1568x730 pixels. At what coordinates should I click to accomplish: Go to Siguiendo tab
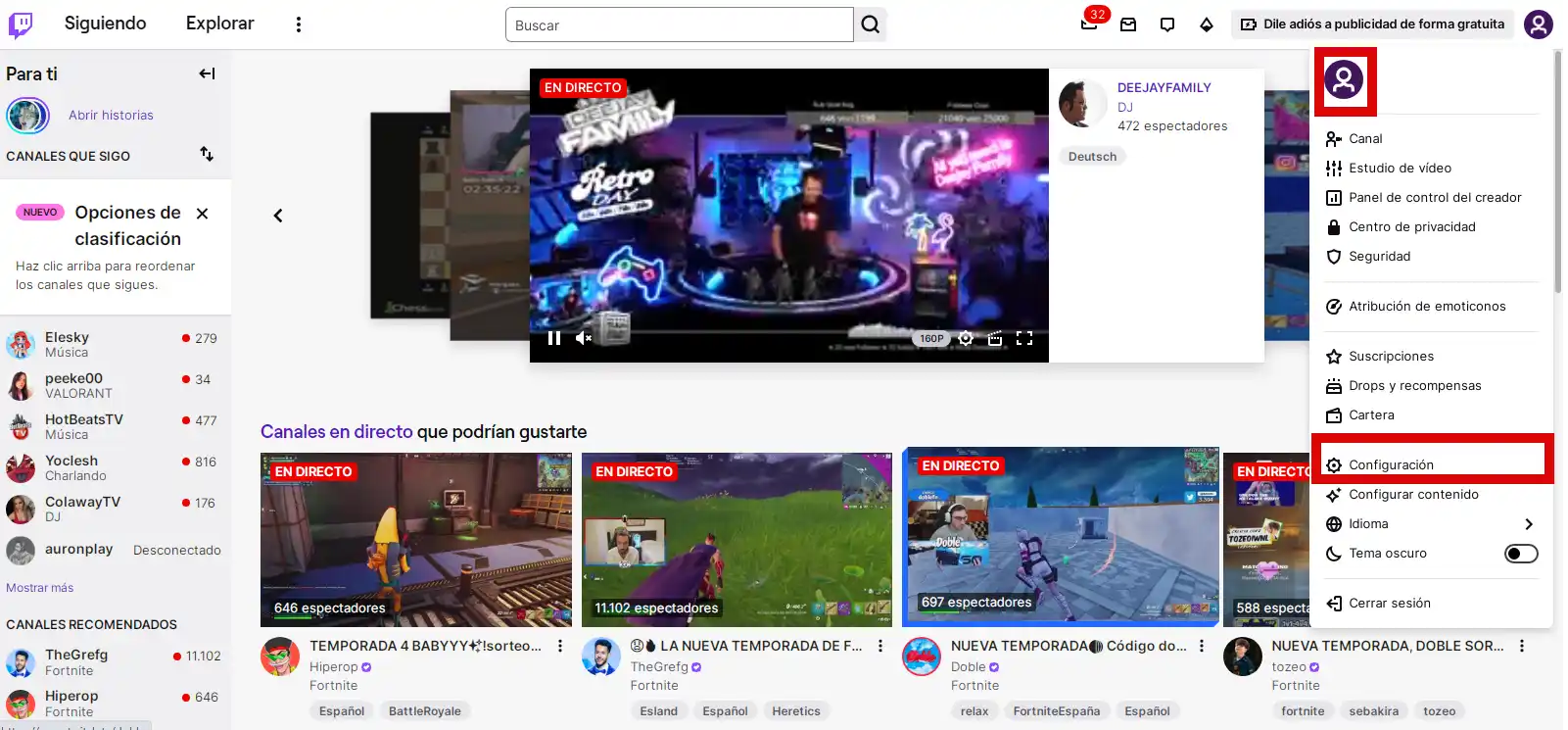(x=106, y=24)
